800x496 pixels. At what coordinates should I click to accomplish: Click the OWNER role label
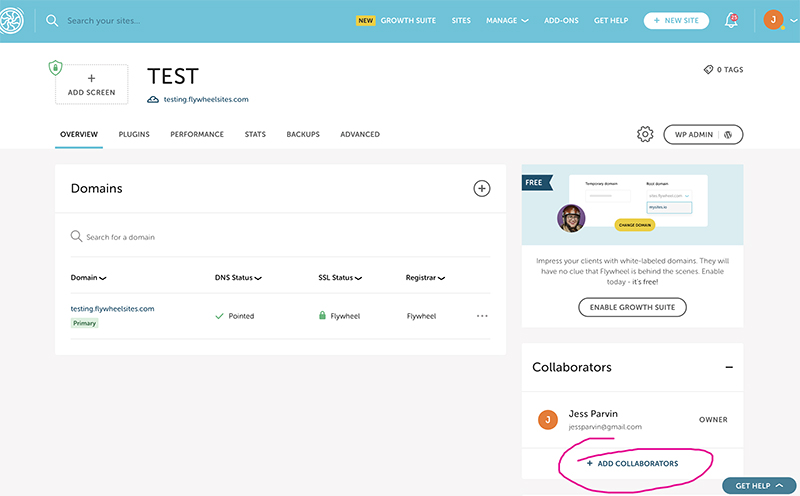[x=713, y=419]
